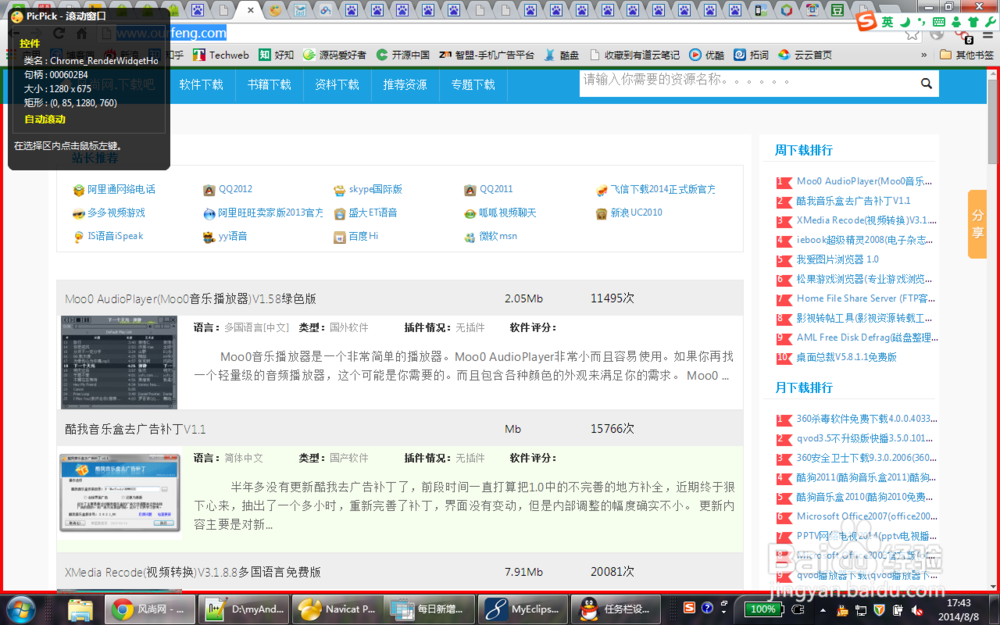Open the yy语音 link
Viewport: 1000px width, 625px height.
coord(233,236)
